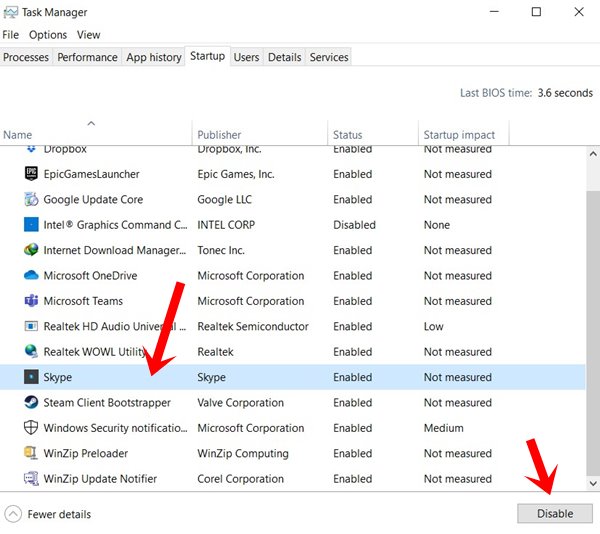Select the Google Update Core name
The height and width of the screenshot is (534, 600).
tap(93, 200)
